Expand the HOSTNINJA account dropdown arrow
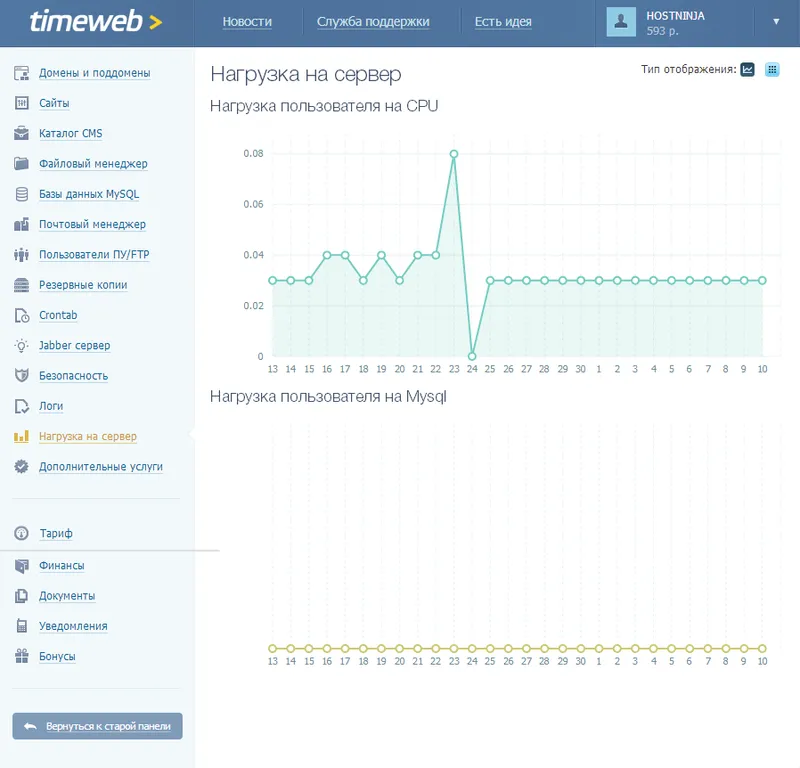Viewport: 800px width, 768px height. (776, 21)
